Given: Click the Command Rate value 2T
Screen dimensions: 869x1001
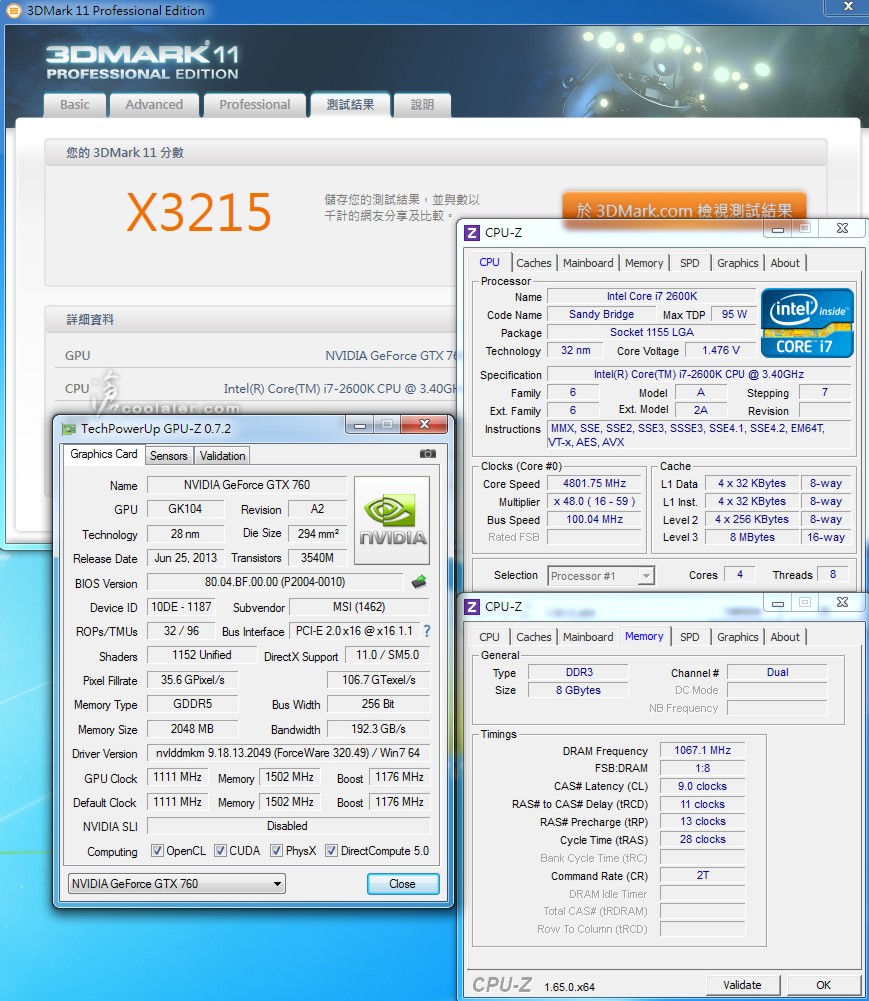Looking at the screenshot, I should (702, 875).
